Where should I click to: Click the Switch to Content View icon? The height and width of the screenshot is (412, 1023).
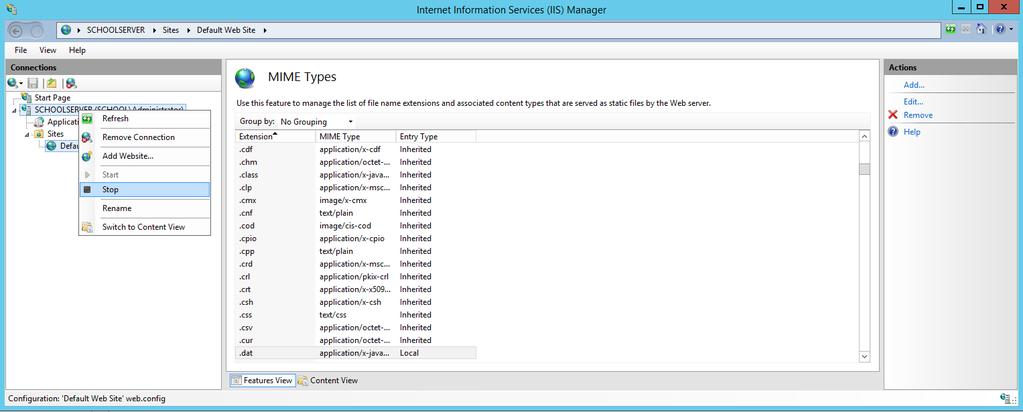click(x=87, y=227)
